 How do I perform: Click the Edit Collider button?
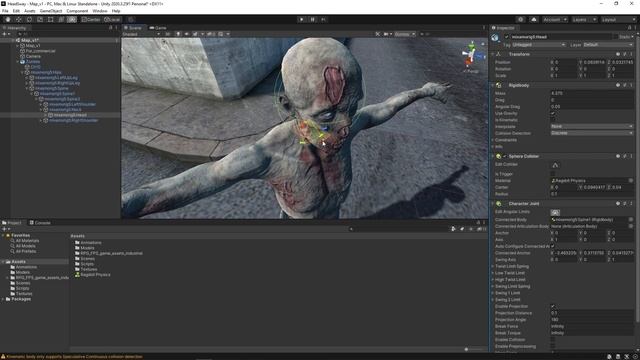point(555,165)
